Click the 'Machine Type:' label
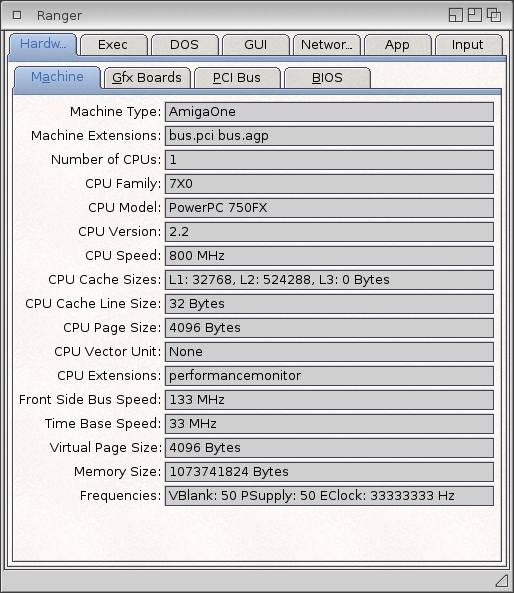 115,112
